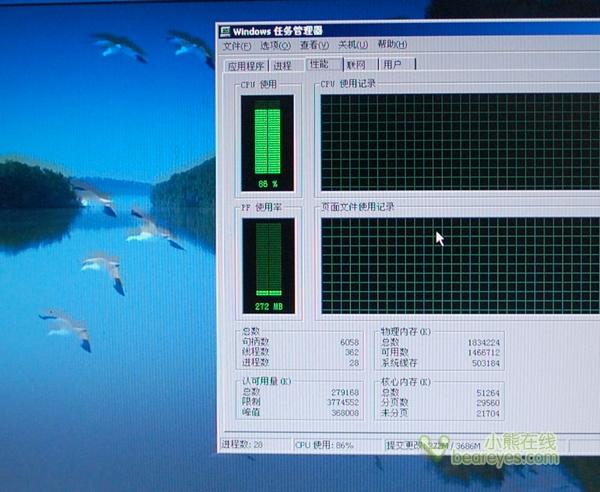Click the Task Manager title bar icon

[225, 31]
